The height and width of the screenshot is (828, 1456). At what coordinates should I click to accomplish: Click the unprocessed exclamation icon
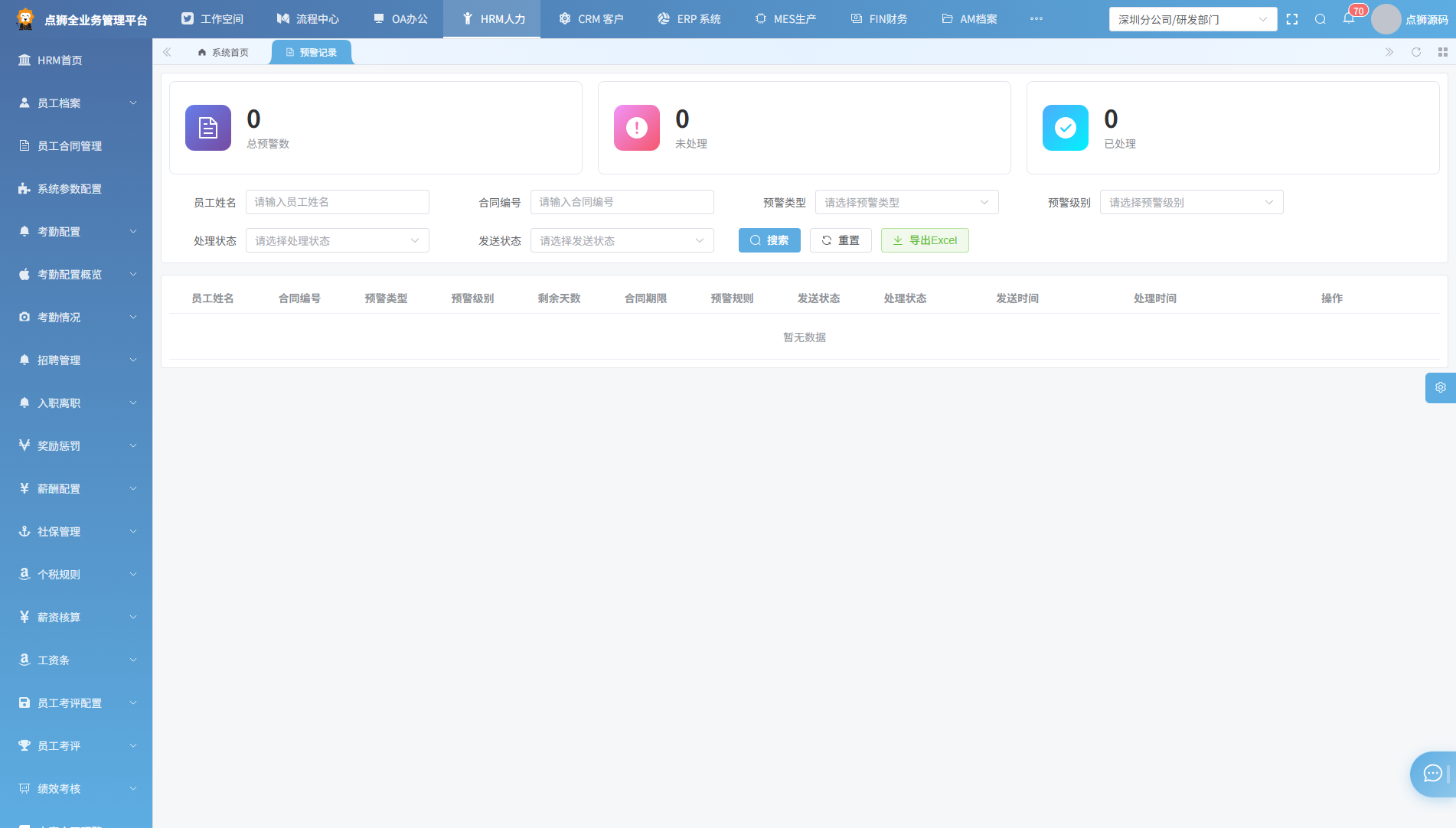tap(637, 128)
